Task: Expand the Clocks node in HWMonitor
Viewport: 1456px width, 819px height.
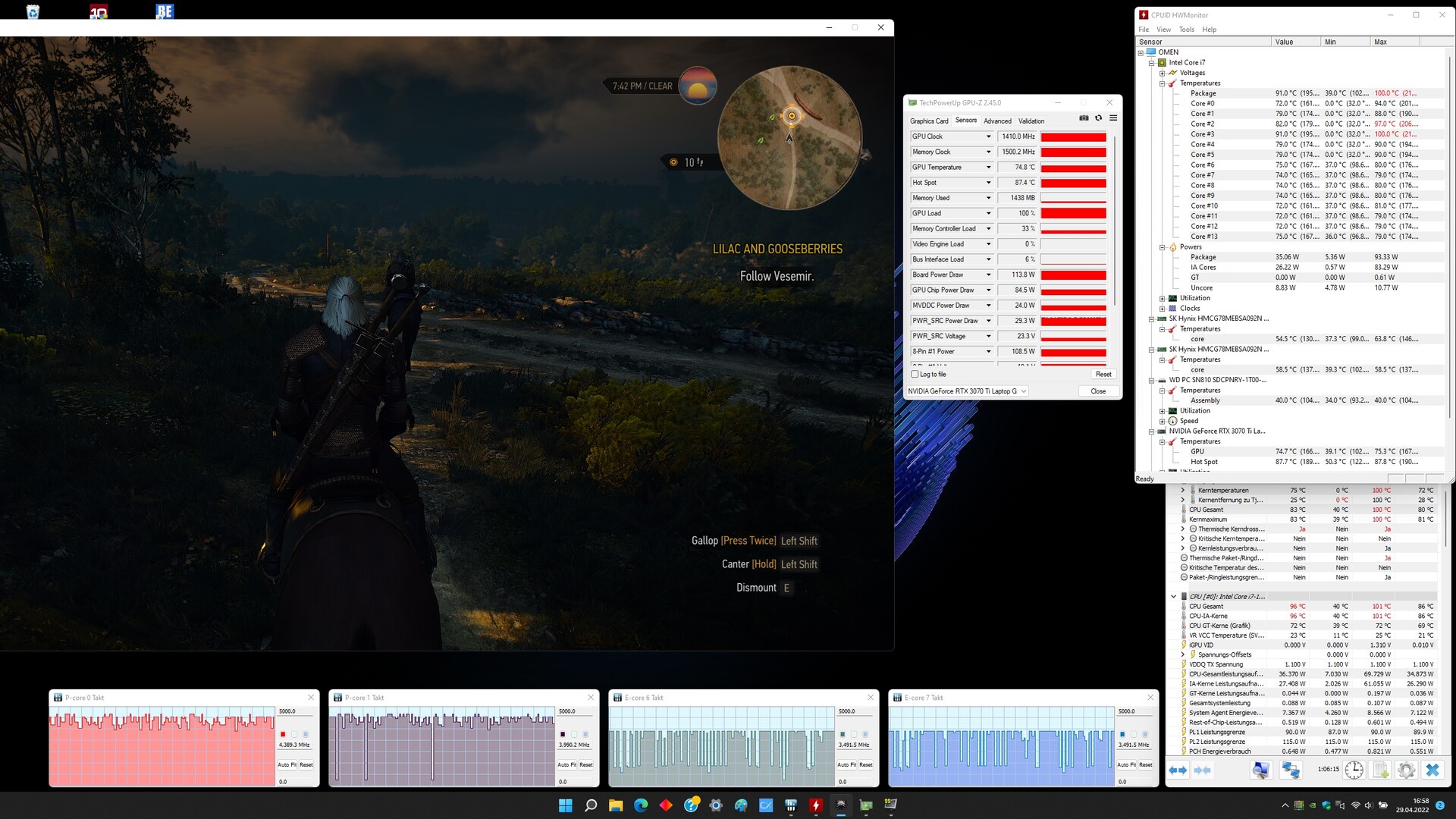Action: point(1162,309)
